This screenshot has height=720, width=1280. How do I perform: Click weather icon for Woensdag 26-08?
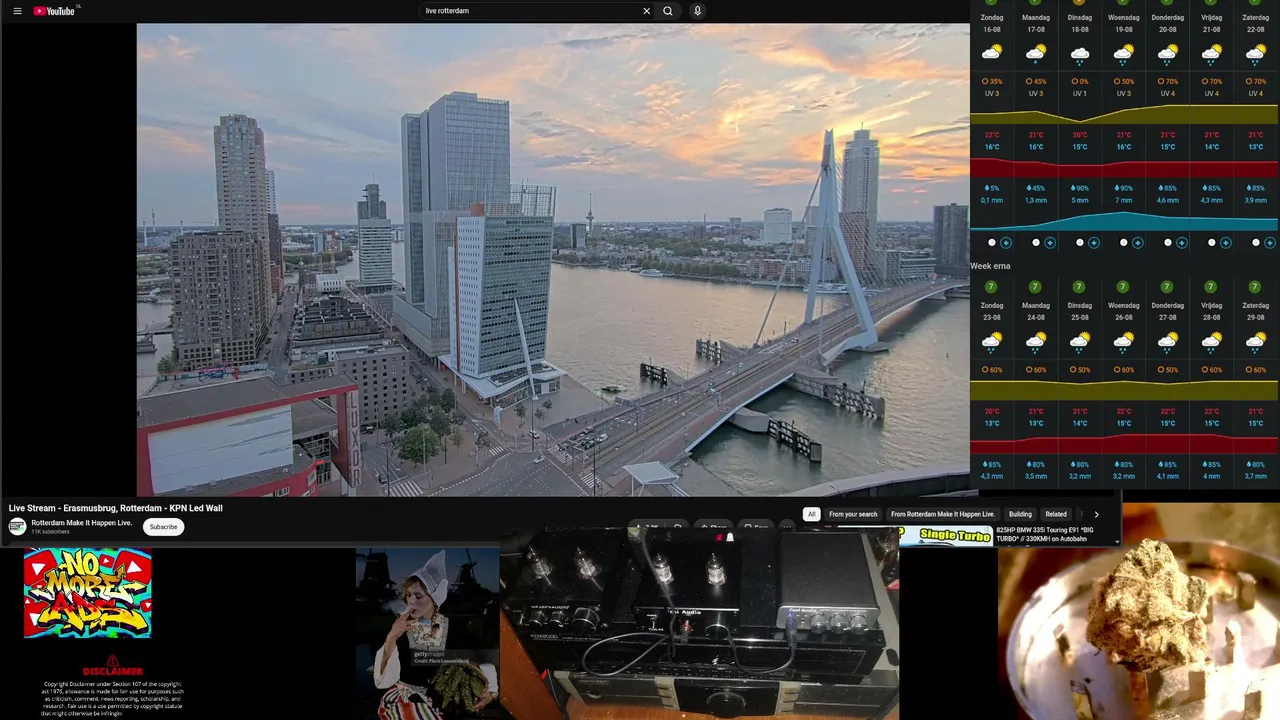[x=1124, y=342]
